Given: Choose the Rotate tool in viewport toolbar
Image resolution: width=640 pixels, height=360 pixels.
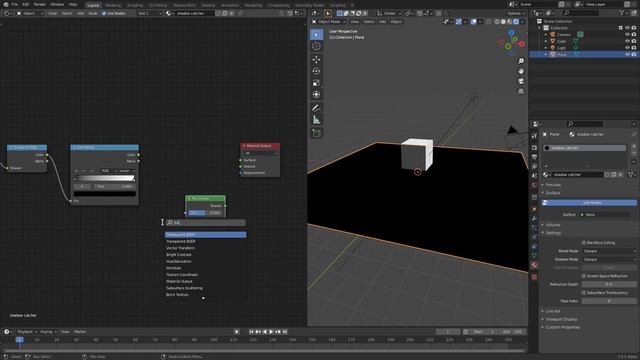Looking at the screenshot, I should (316, 71).
